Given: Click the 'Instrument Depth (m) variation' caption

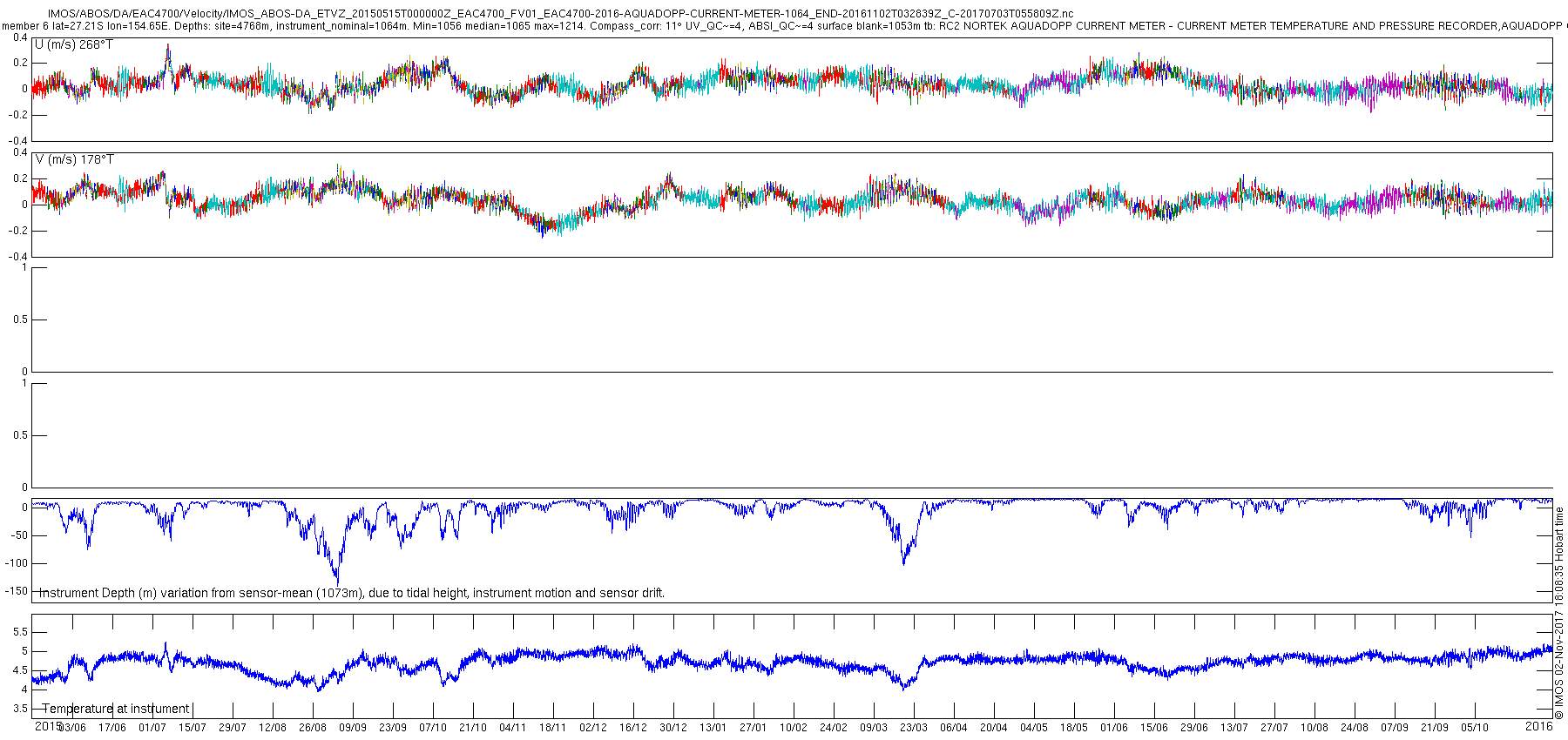Looking at the screenshot, I should 352,593.
